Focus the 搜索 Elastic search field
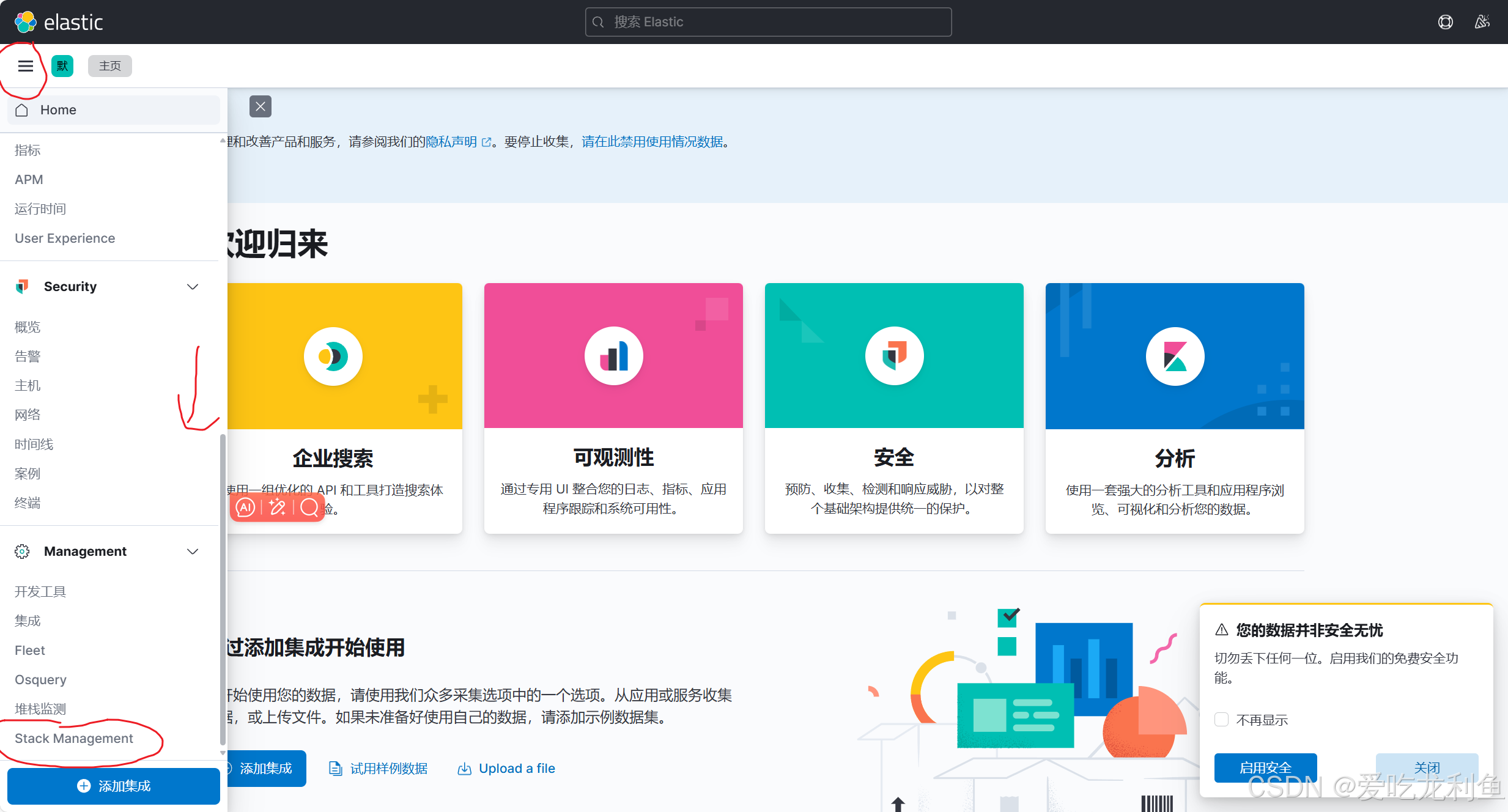Image resolution: width=1508 pixels, height=812 pixels. click(768, 22)
